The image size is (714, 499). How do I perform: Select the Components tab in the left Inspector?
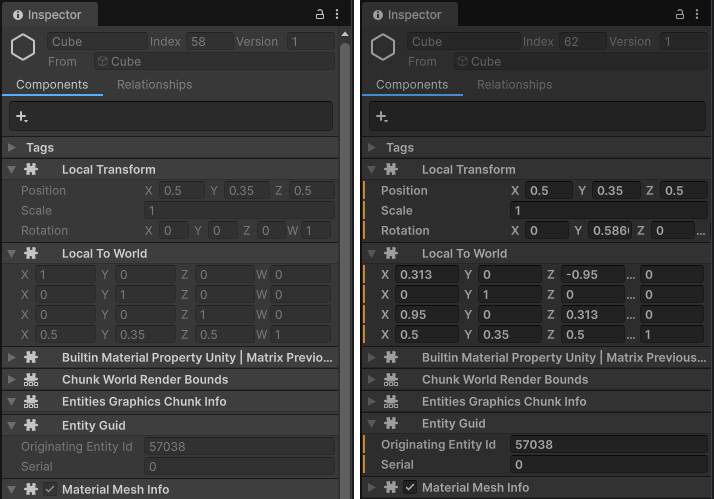point(52,85)
